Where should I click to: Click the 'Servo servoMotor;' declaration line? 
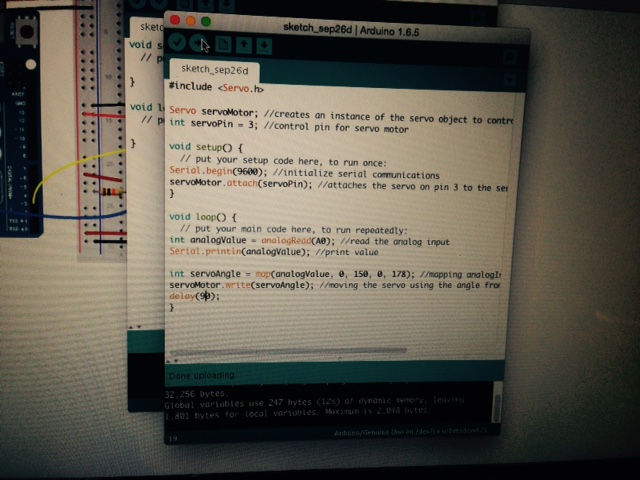[x=341, y=115]
